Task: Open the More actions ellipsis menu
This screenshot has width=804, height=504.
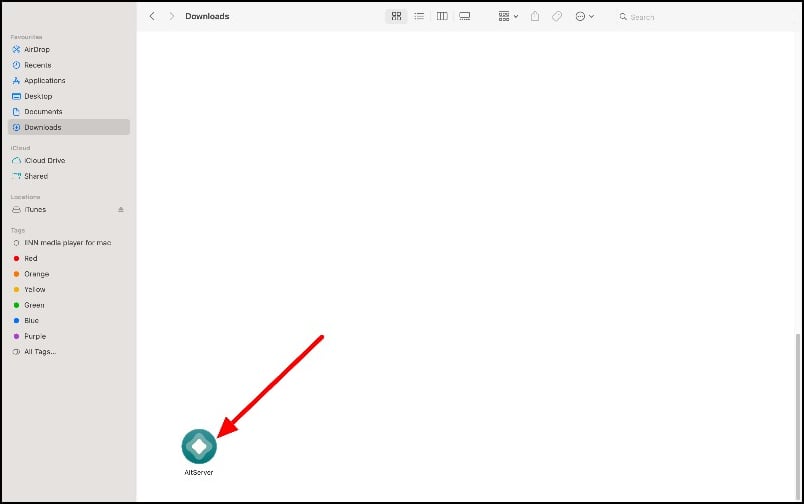Action: click(584, 16)
